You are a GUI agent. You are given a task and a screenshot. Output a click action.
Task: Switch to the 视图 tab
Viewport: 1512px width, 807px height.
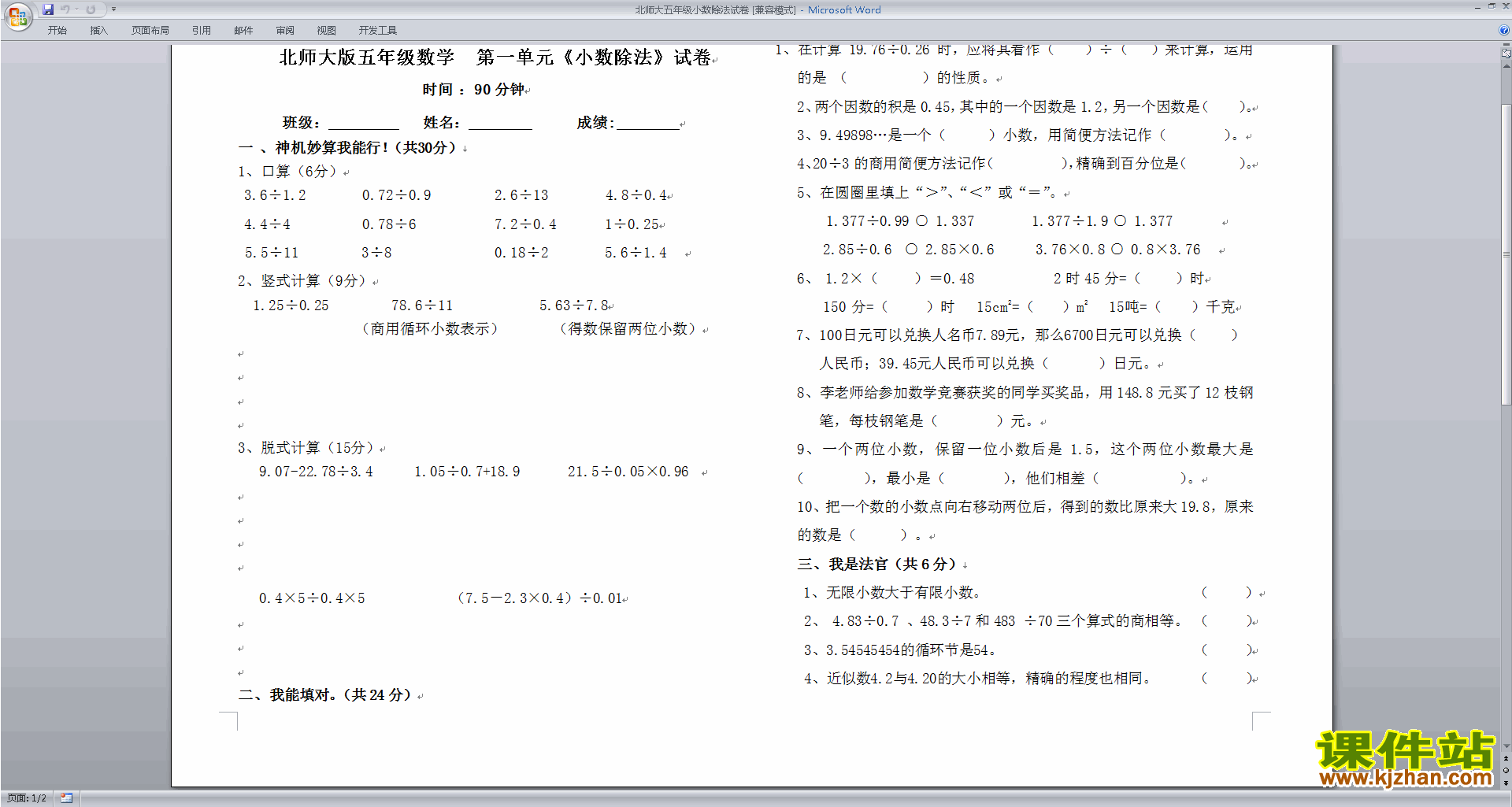(326, 30)
